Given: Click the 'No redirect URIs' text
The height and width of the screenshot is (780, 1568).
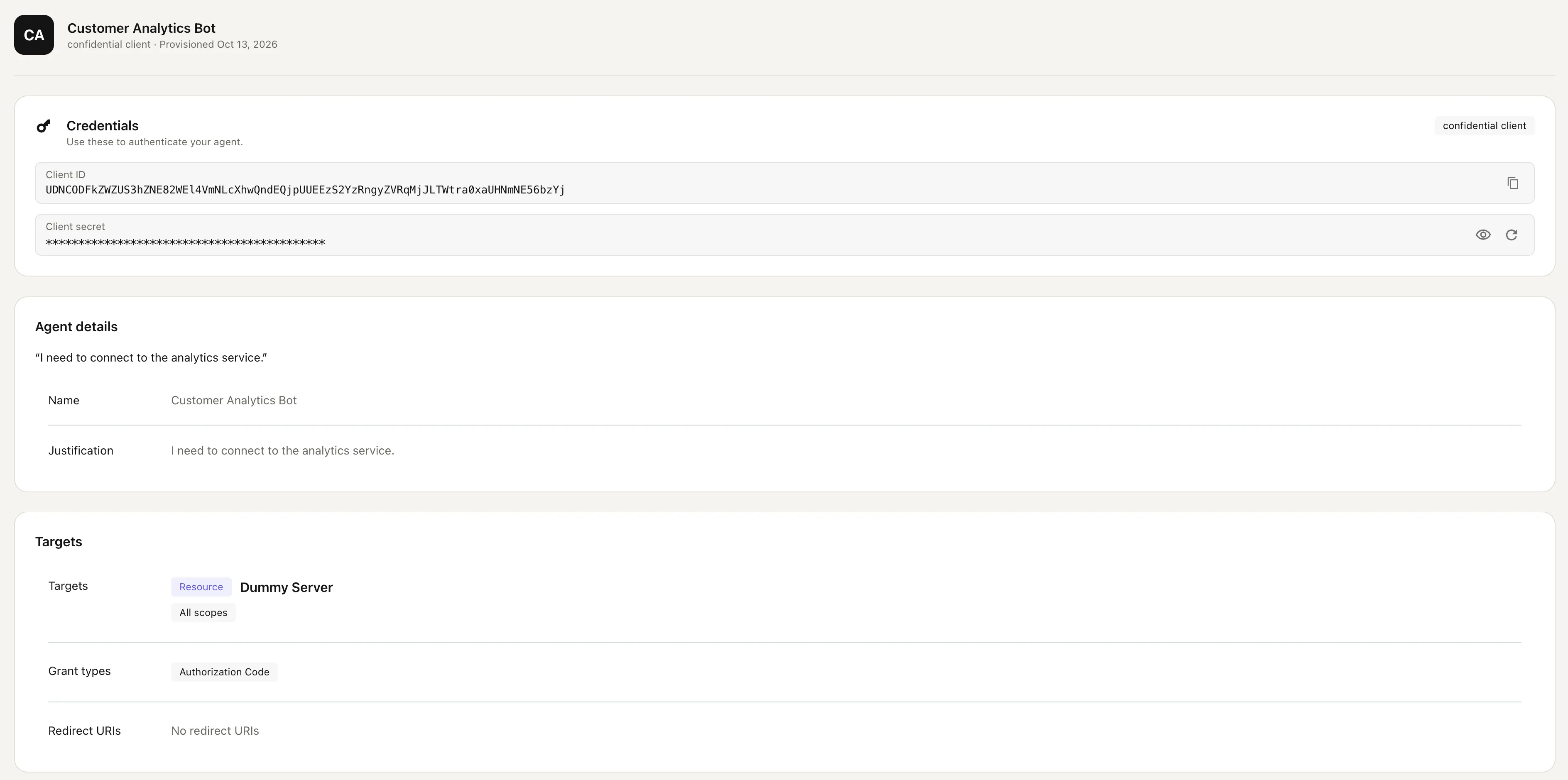Looking at the screenshot, I should pos(215,731).
